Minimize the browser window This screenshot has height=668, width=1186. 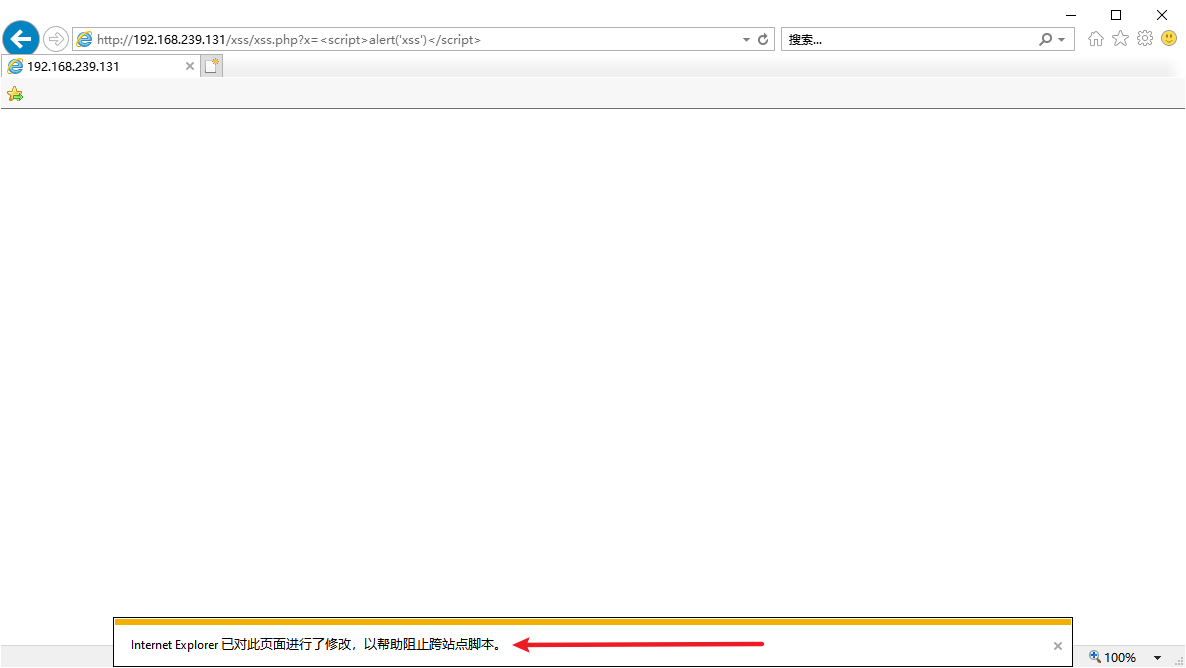pos(1071,15)
